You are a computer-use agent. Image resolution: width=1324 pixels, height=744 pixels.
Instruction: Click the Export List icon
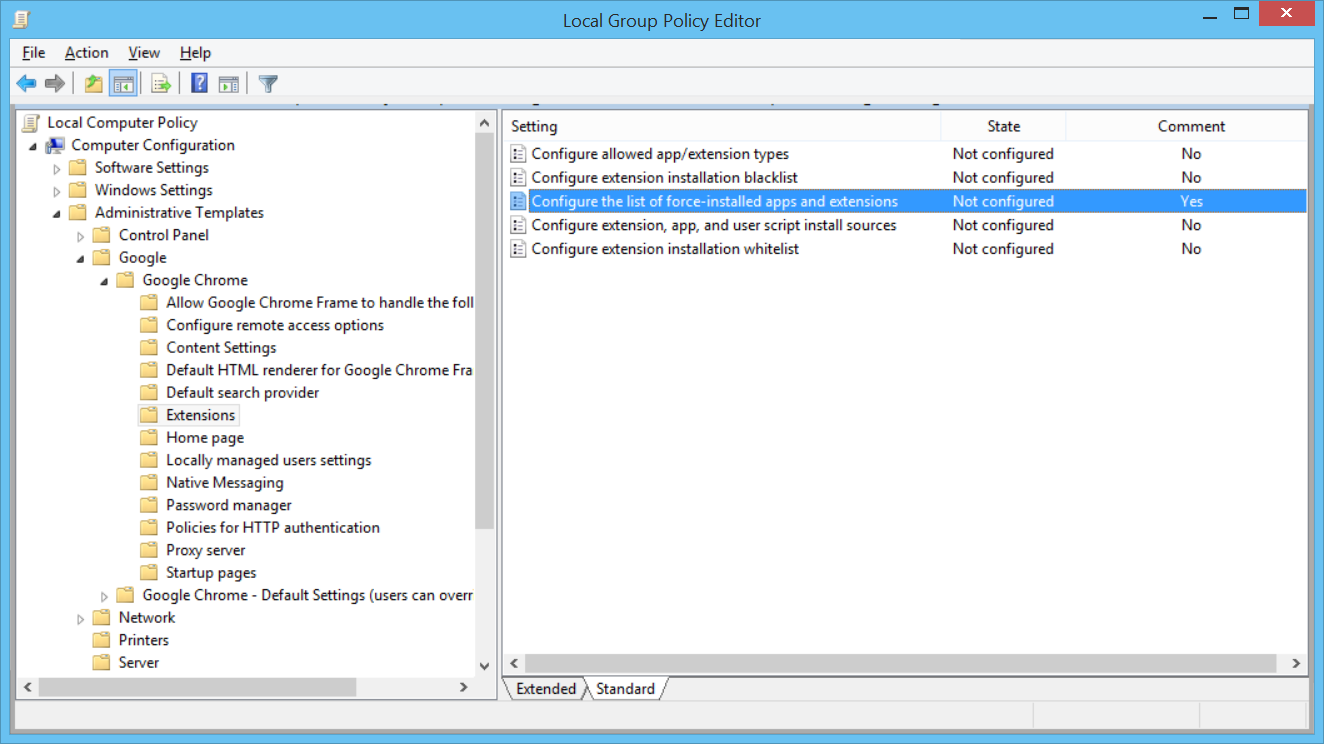click(160, 83)
